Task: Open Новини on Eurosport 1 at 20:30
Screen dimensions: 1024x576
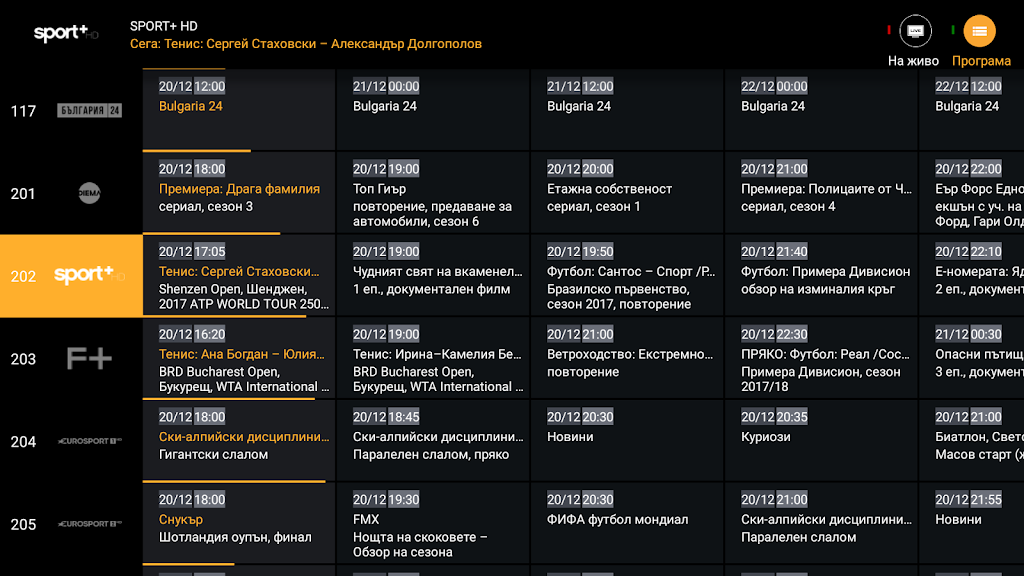Action: (627, 438)
